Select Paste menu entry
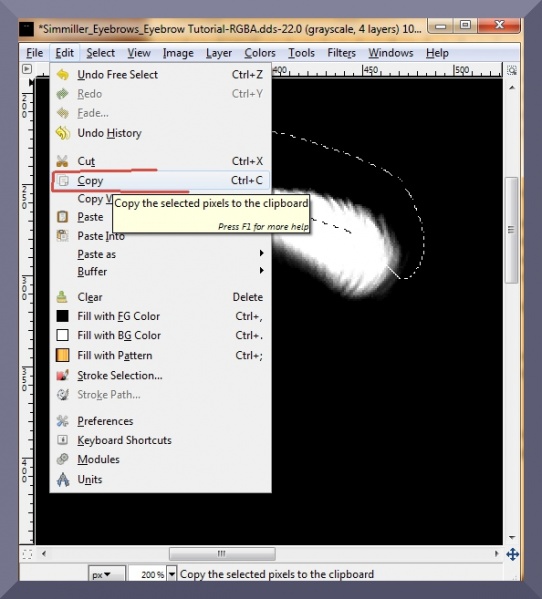This screenshot has width=542, height=599. (x=90, y=217)
